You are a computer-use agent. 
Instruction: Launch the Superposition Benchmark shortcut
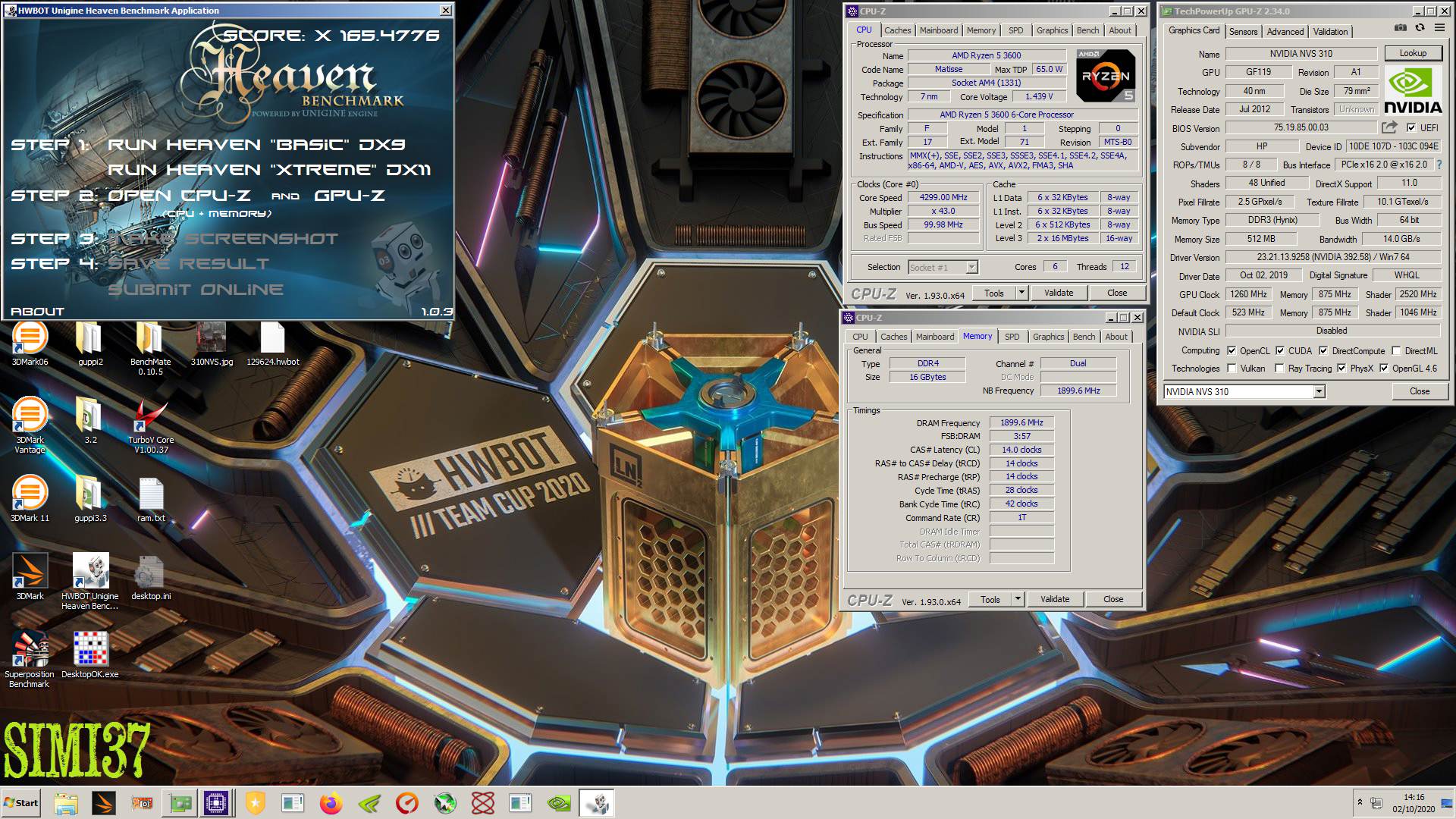pos(30,660)
